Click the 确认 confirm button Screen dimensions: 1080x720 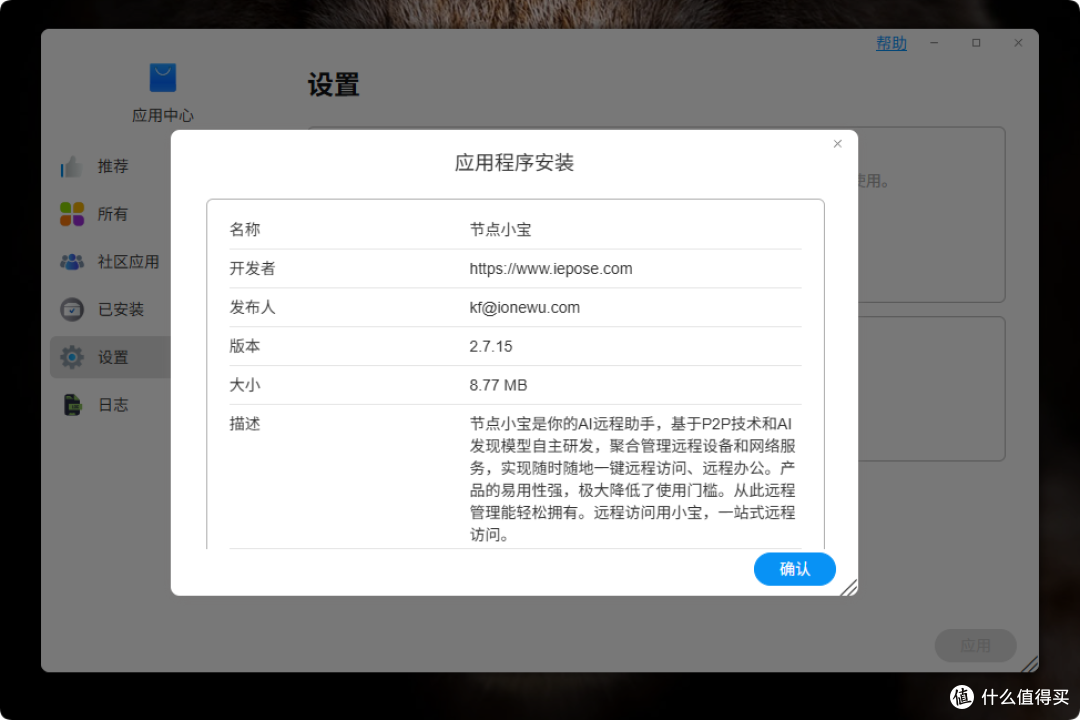click(x=794, y=569)
